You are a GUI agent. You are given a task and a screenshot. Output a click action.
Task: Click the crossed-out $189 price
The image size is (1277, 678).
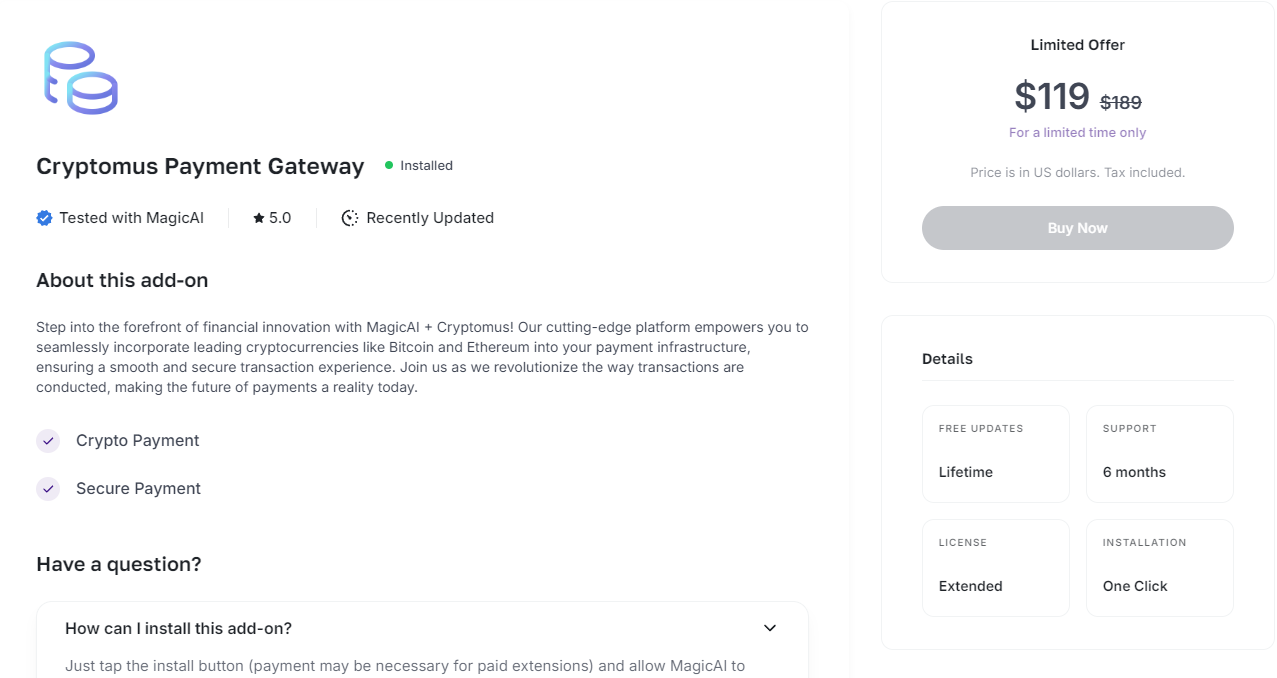pyautogui.click(x=1121, y=102)
